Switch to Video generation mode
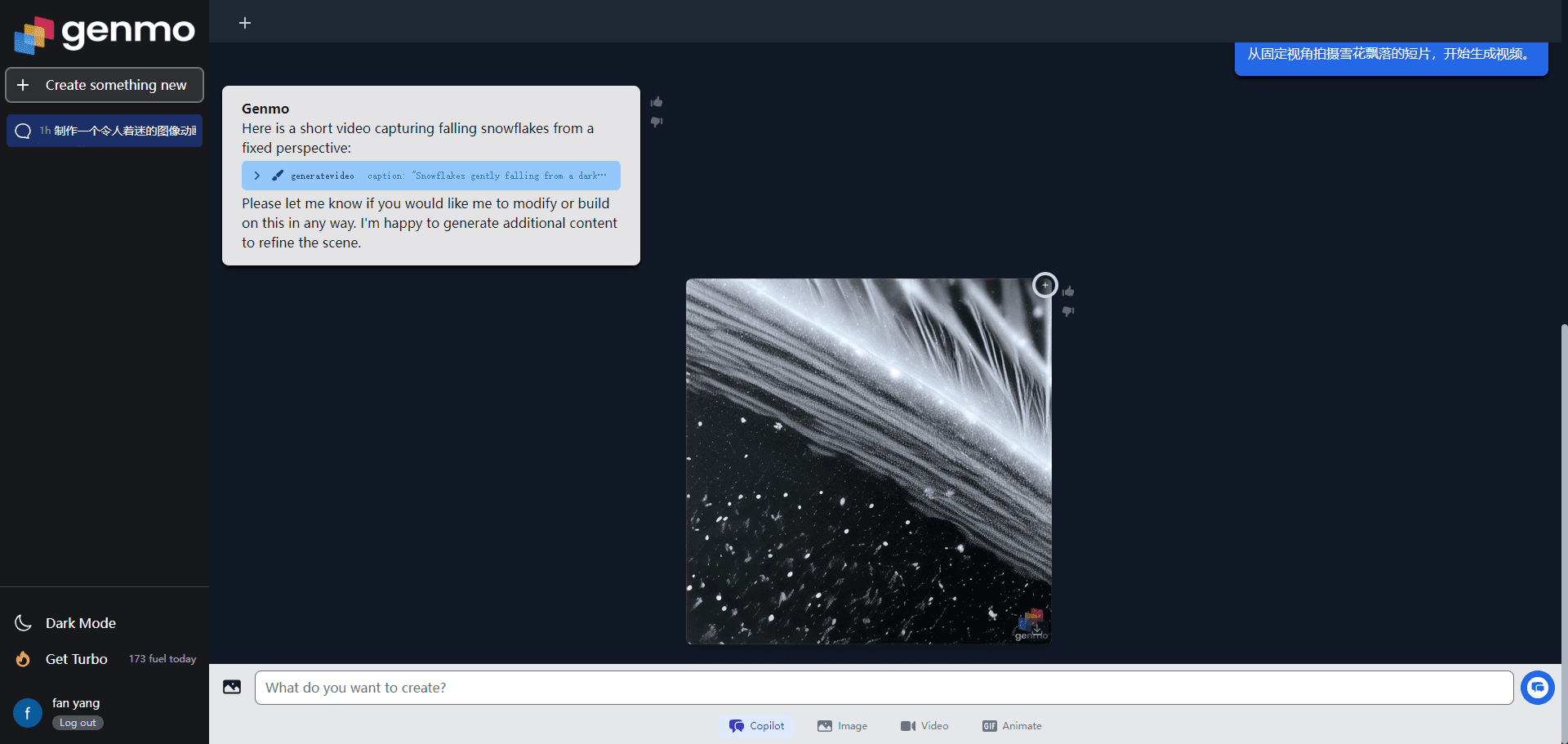1568x744 pixels. [x=924, y=726]
